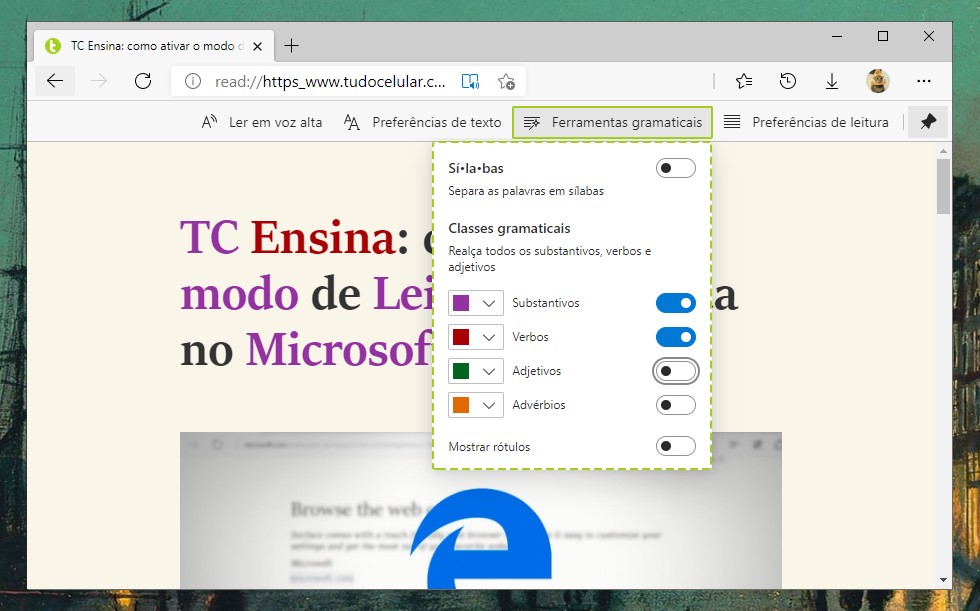
Task: Click the "Separa as palavras em sílabas" description
Action: click(x=526, y=191)
